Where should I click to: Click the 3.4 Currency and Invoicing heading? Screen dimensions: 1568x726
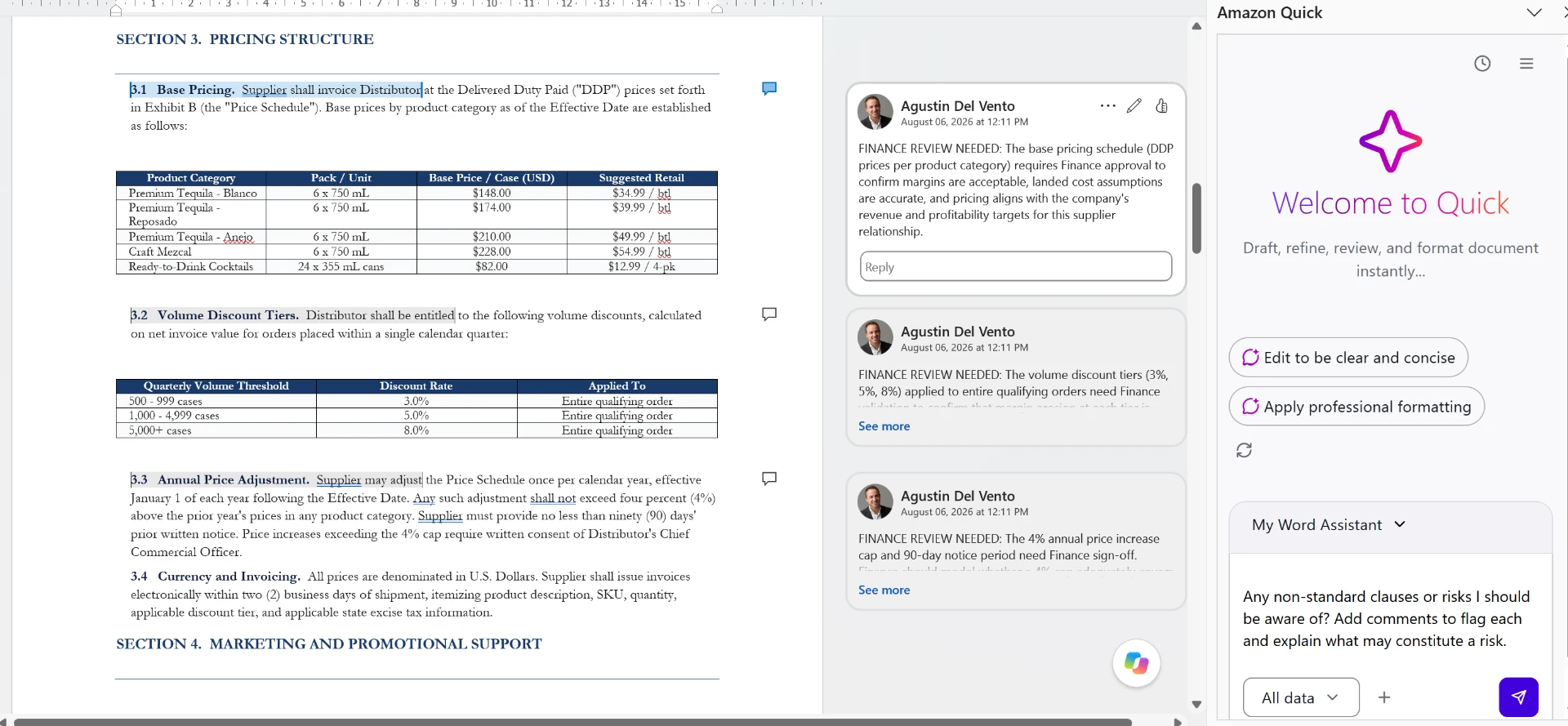pyautogui.click(x=216, y=577)
